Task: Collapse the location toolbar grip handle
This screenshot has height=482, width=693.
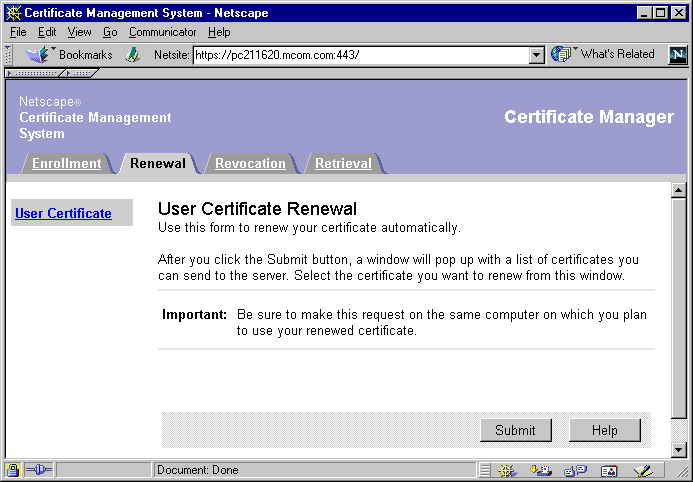Action: pos(8,55)
